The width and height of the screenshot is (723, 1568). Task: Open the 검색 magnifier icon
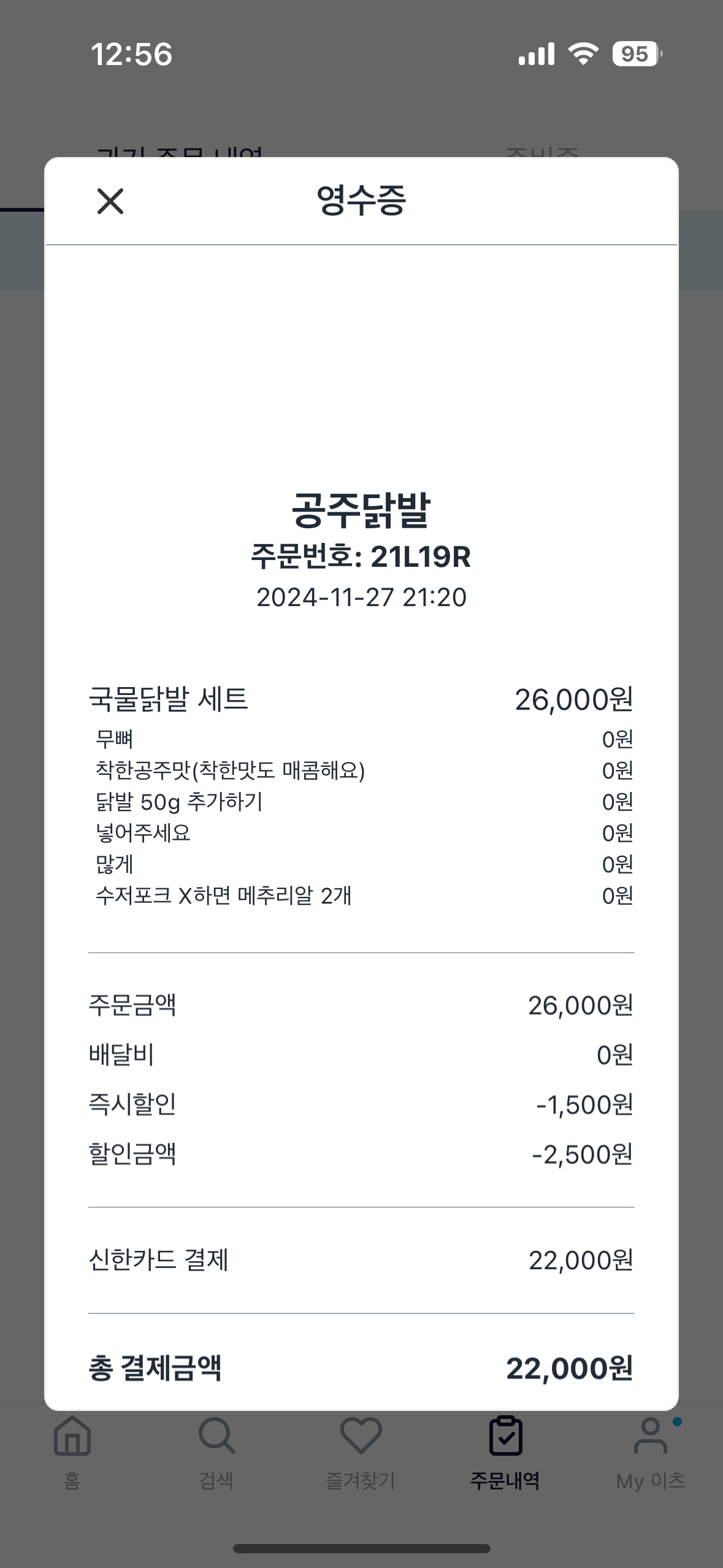[216, 1435]
